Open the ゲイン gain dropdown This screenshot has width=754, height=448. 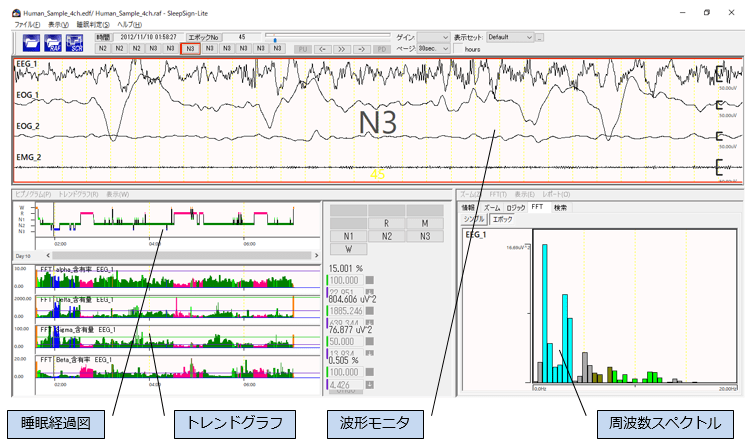click(432, 36)
